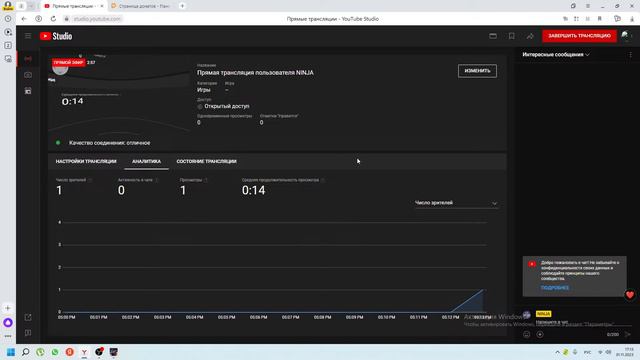Click 'Завершить трансляцию' button
Screen dimensions: 640x360
click(579, 36)
